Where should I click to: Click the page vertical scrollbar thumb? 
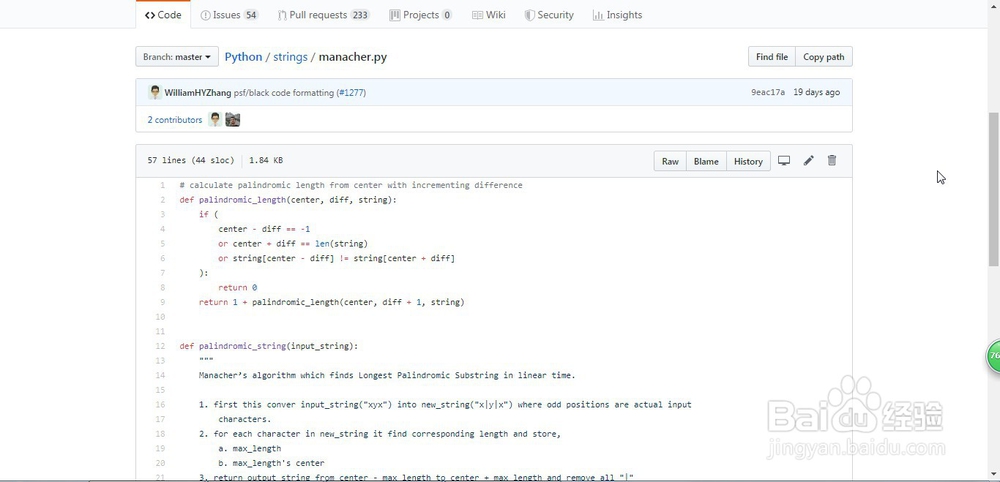click(994, 189)
